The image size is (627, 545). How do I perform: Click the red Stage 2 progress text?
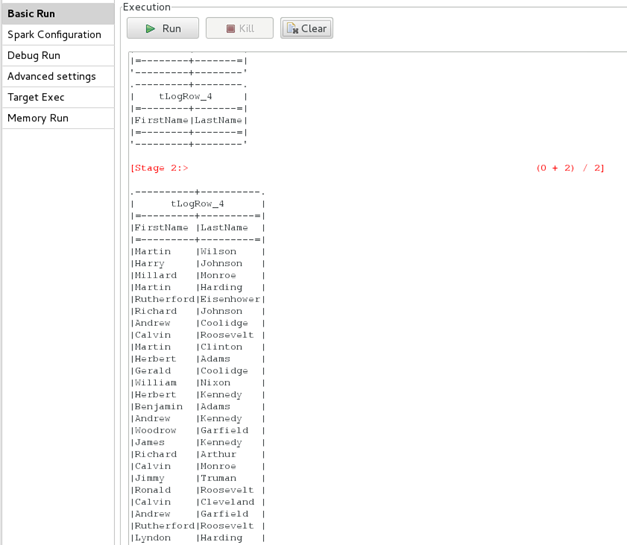pos(159,168)
